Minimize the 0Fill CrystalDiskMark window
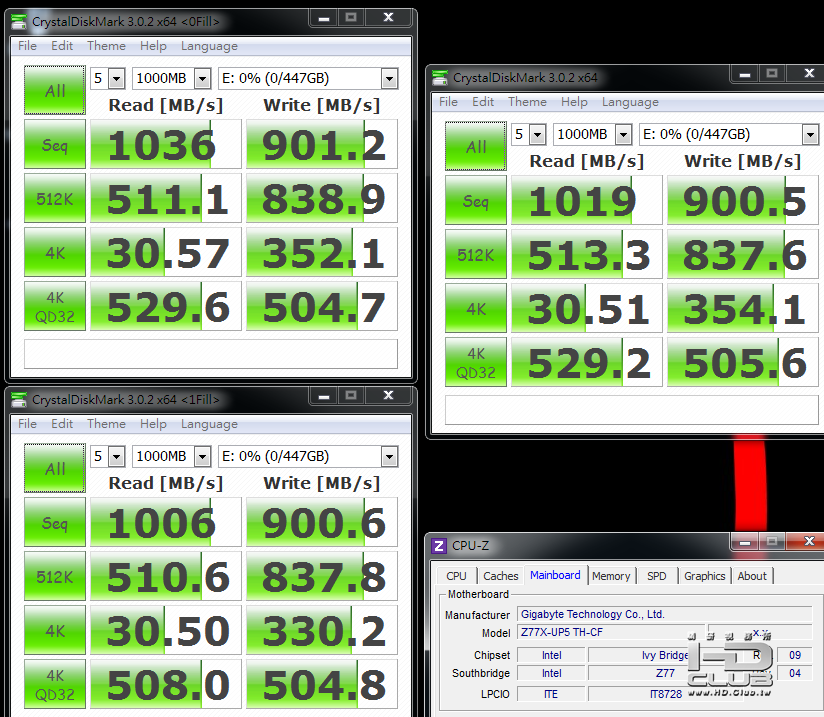The image size is (824, 717). click(x=324, y=18)
